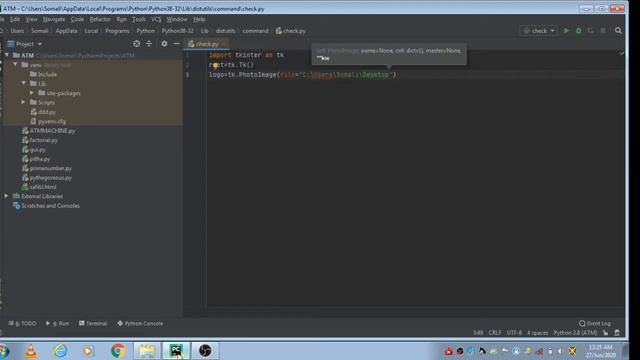Open the Terminal tool window
The image size is (640, 360).
(93, 323)
